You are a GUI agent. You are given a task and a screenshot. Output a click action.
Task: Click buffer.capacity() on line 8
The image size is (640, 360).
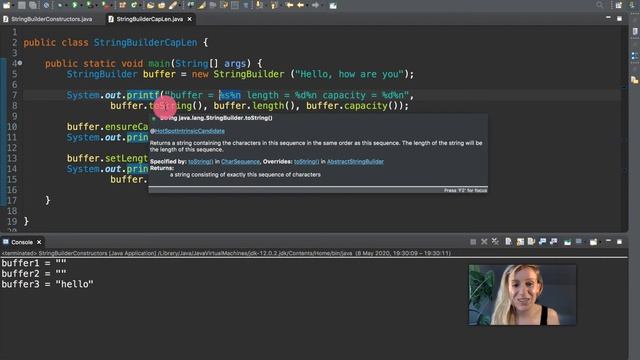(x=352, y=106)
